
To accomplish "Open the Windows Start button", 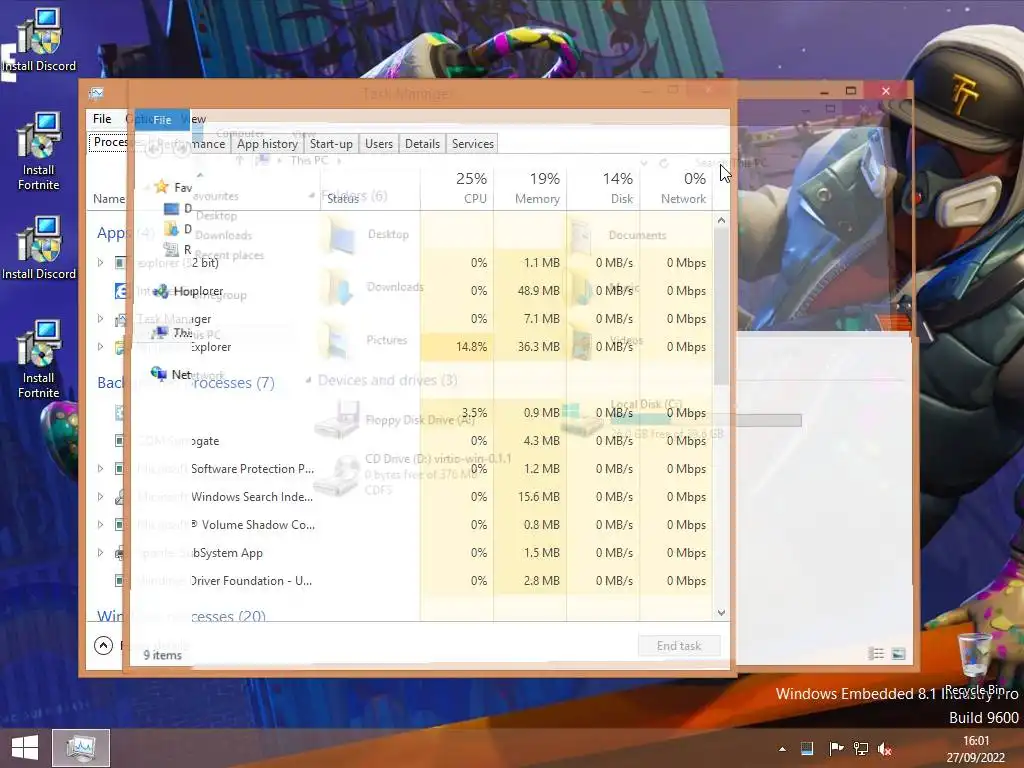I will [x=25, y=748].
